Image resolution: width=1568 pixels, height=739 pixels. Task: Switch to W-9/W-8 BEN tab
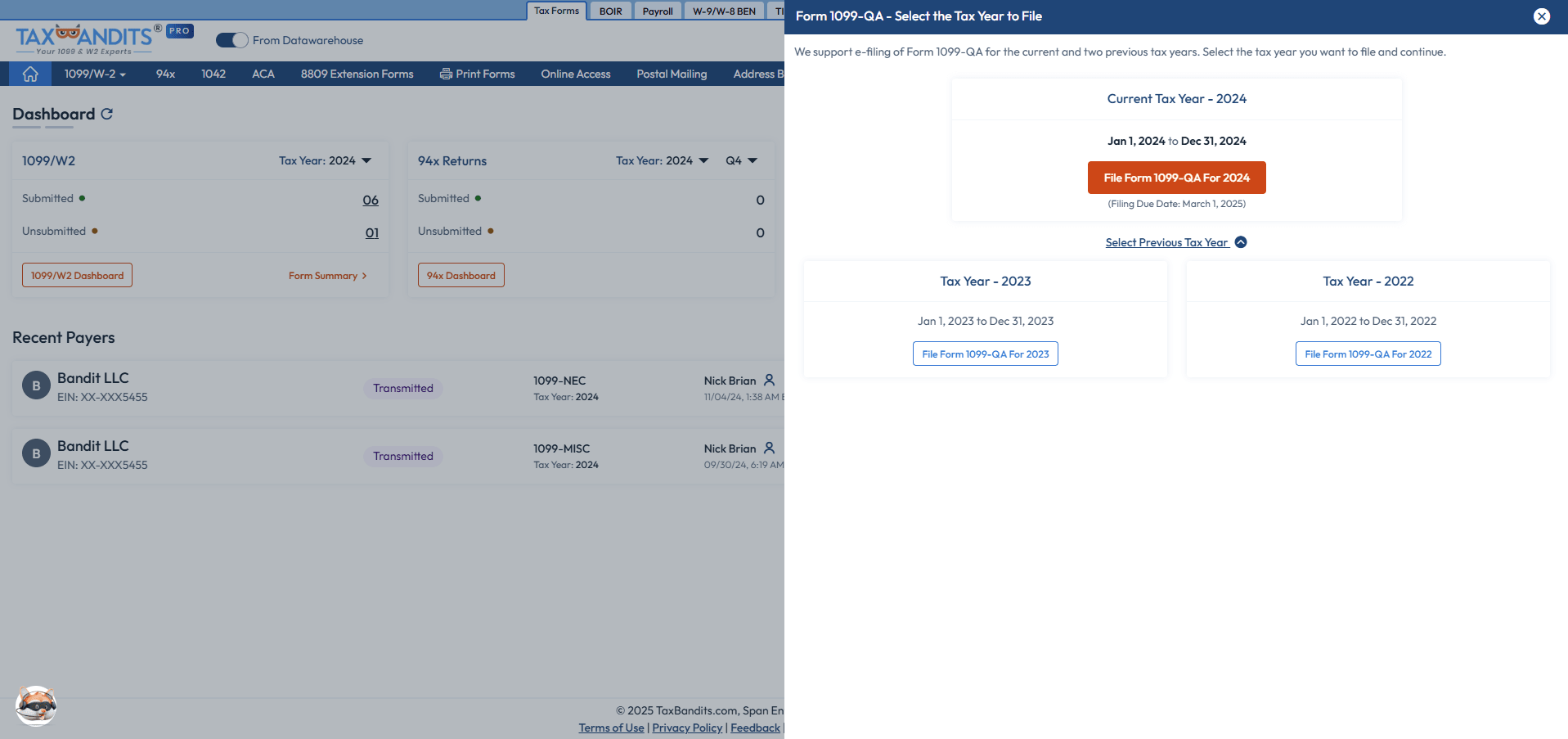pyautogui.click(x=724, y=11)
